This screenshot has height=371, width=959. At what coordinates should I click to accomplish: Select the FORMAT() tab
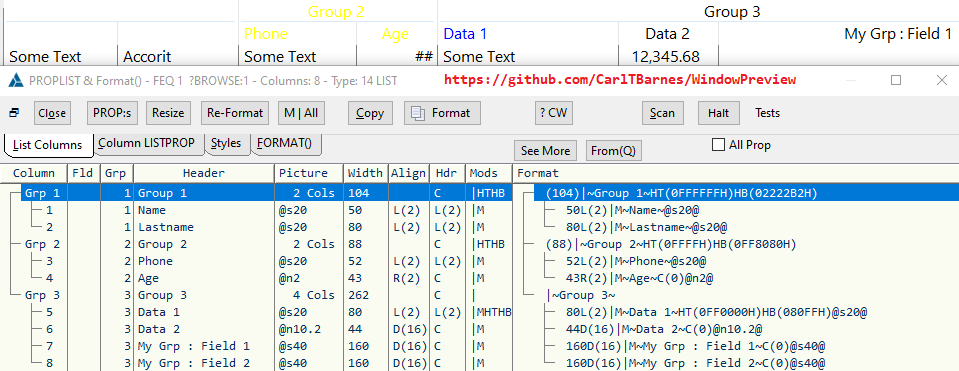coord(284,143)
